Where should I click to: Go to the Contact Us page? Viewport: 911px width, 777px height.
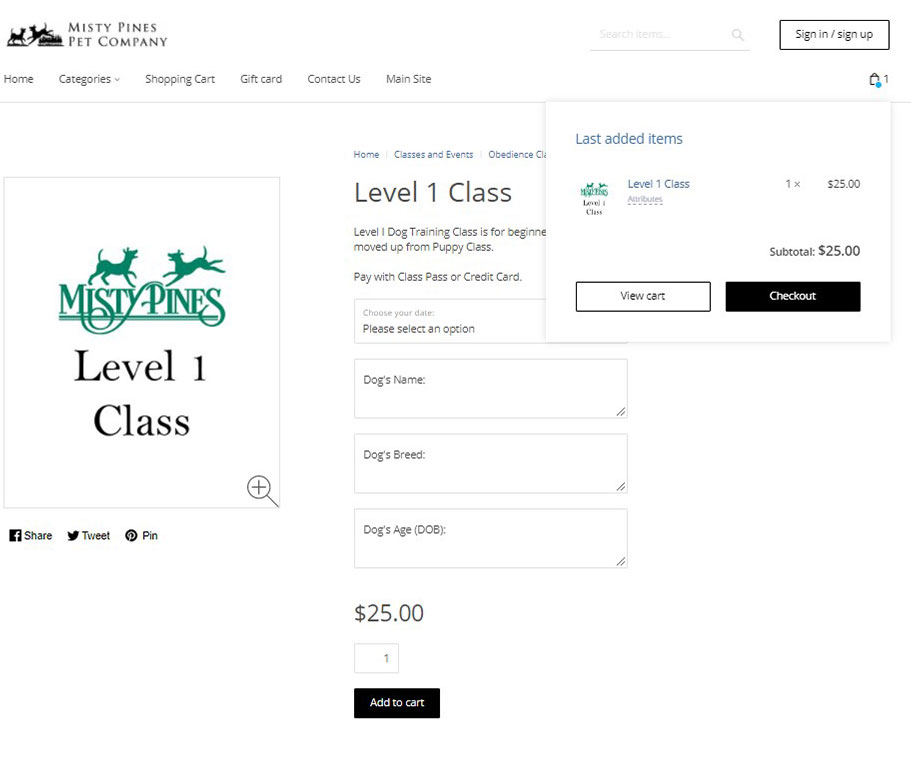tap(333, 79)
